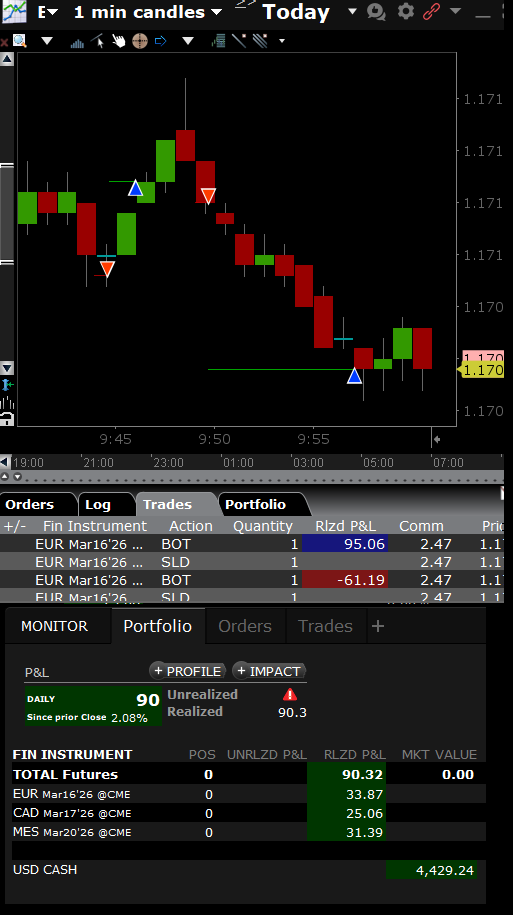The height and width of the screenshot is (915, 513).
Task: Click the chart application icon at top-left
Action: [14, 11]
